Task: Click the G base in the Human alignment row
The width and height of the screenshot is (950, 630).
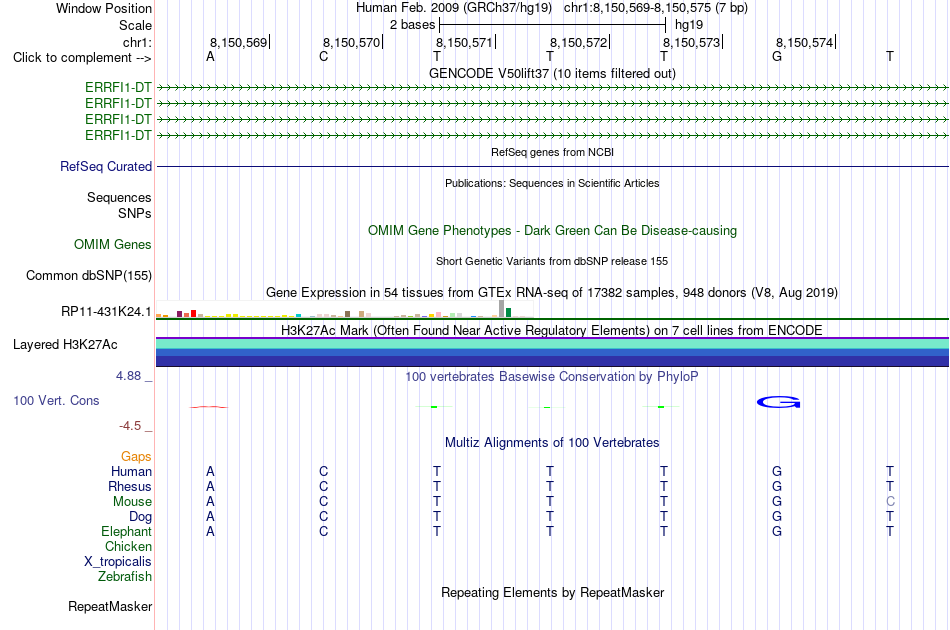Action: pos(777,471)
